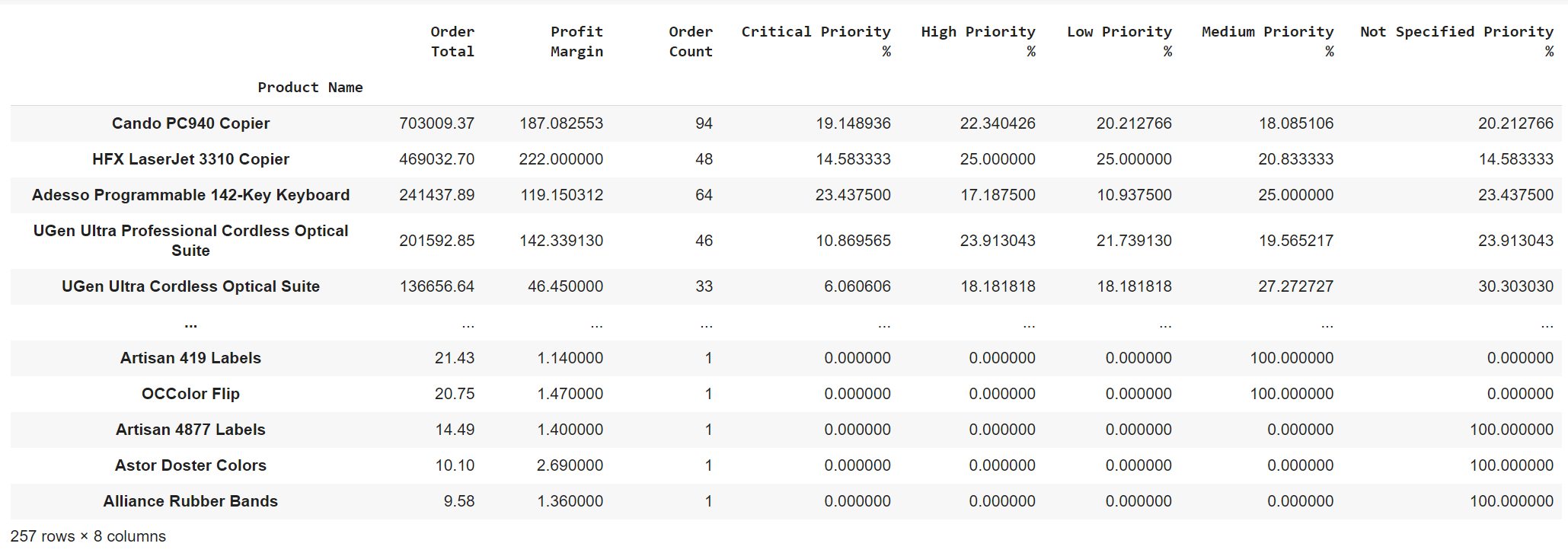Screen dimensions: 1568x553
Task: Click the 2.690000 profit margin cell
Action: pos(570,465)
